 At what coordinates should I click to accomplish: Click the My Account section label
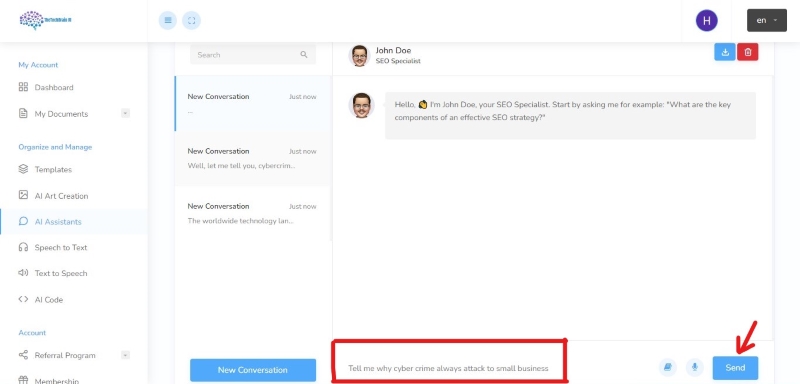(38, 65)
